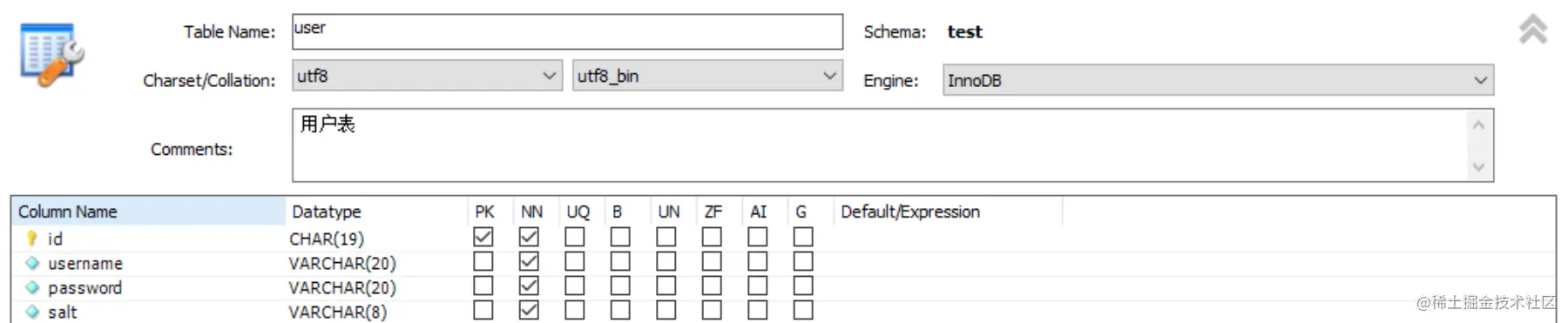This screenshot has width=1568, height=323.
Task: Select the salt column name cell
Action: 148,312
